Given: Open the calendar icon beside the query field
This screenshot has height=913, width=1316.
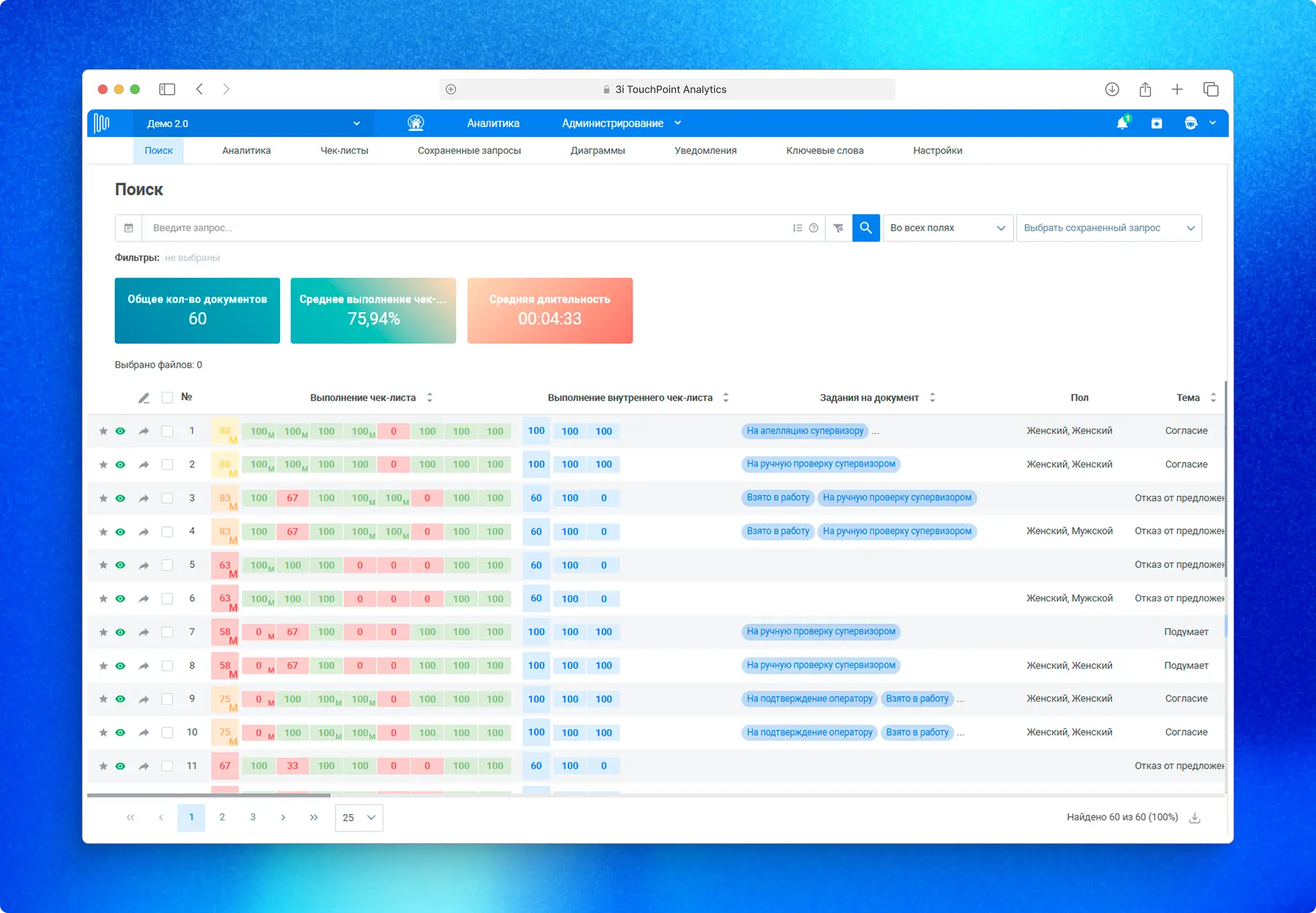Looking at the screenshot, I should [x=128, y=228].
